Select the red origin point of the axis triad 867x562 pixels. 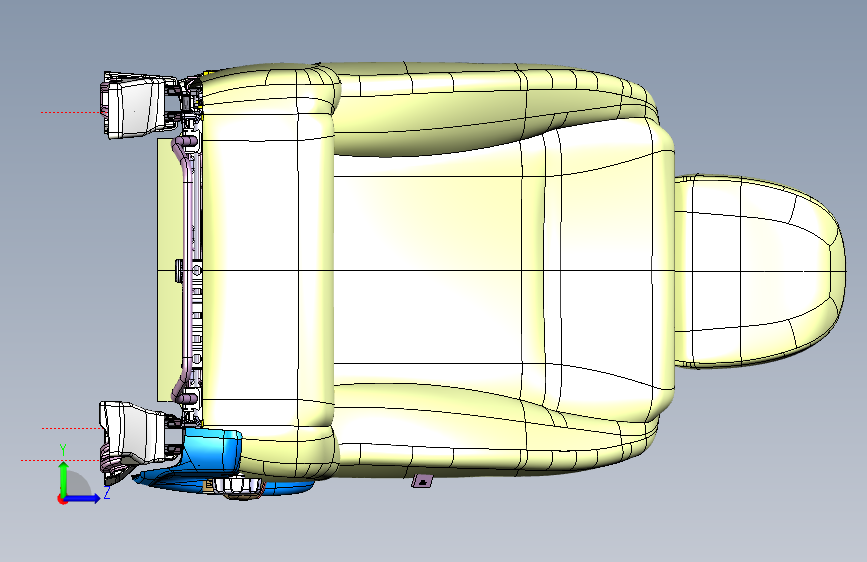coord(62,499)
